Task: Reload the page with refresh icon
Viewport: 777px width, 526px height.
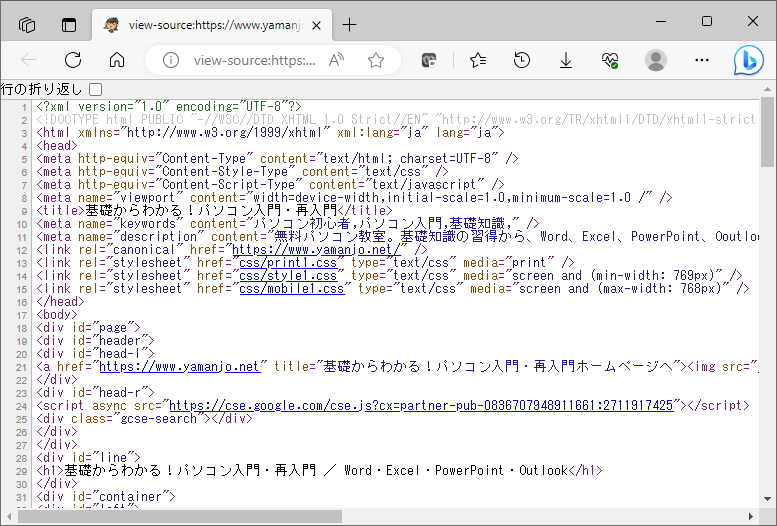Action: [73, 60]
